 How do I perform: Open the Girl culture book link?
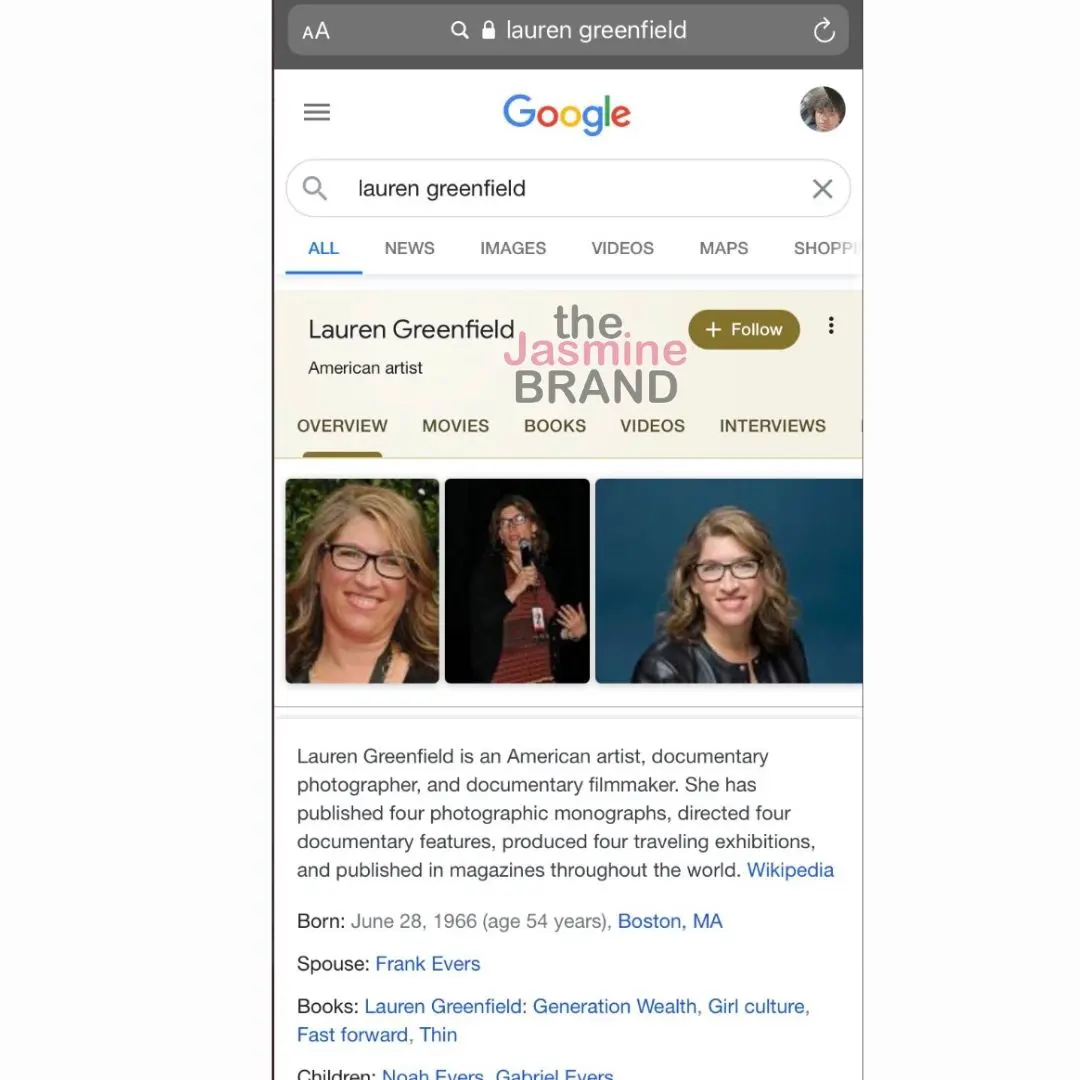[x=756, y=1006]
